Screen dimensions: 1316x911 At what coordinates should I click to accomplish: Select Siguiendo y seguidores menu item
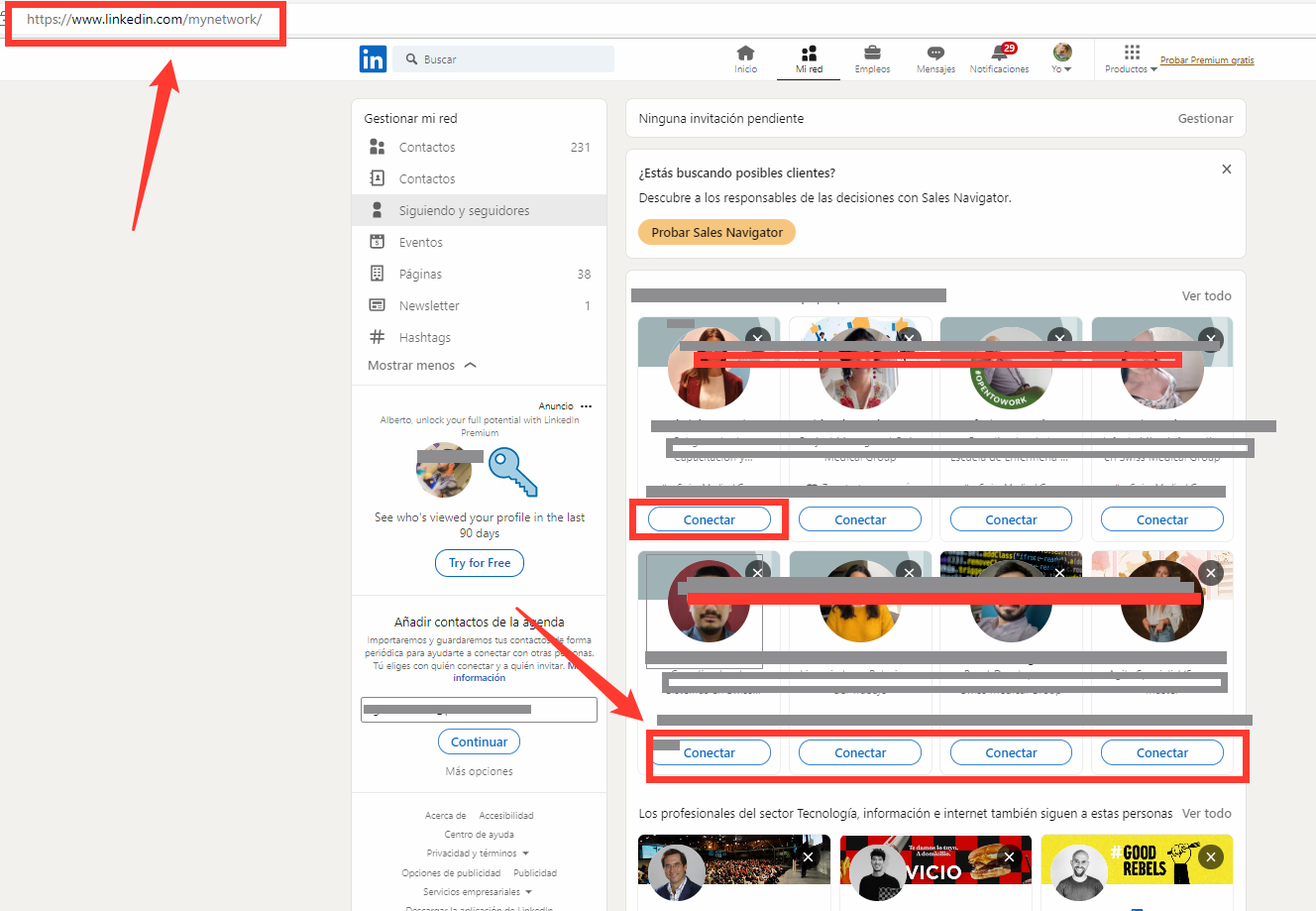click(x=480, y=210)
